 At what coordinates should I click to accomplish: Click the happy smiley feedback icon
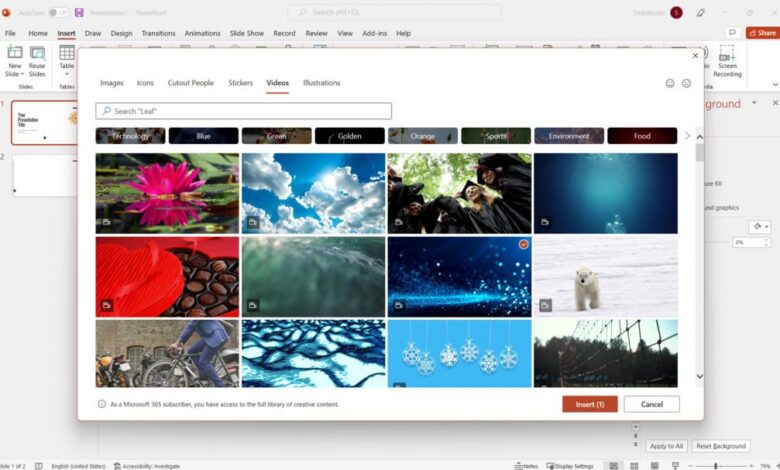tap(670, 83)
